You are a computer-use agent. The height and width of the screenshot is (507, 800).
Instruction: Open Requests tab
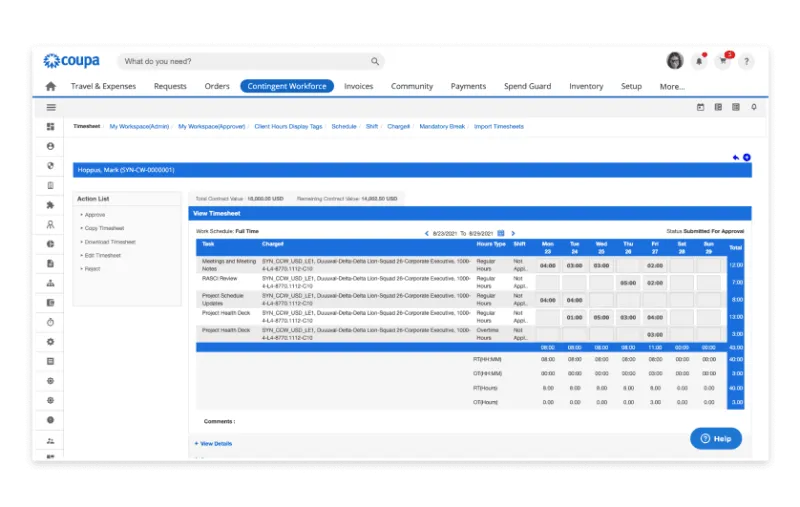(170, 86)
